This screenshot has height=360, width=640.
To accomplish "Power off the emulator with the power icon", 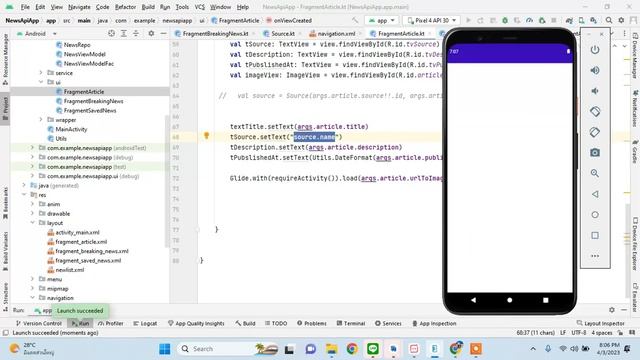I will coord(595,50).
